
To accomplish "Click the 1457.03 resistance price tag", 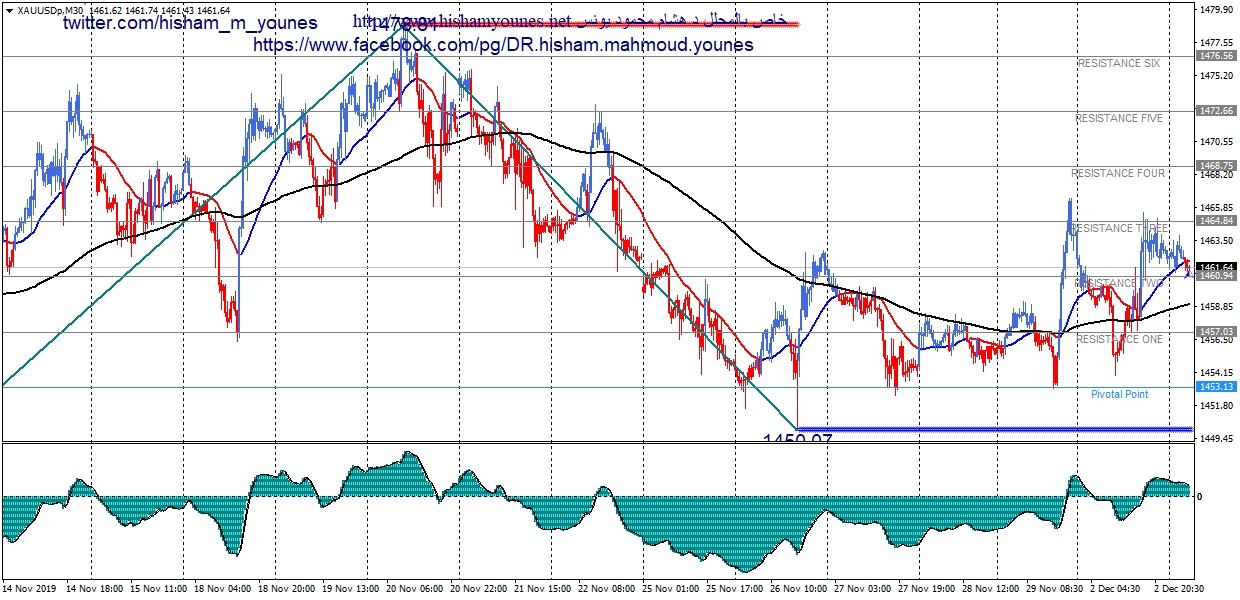I will point(1216,332).
